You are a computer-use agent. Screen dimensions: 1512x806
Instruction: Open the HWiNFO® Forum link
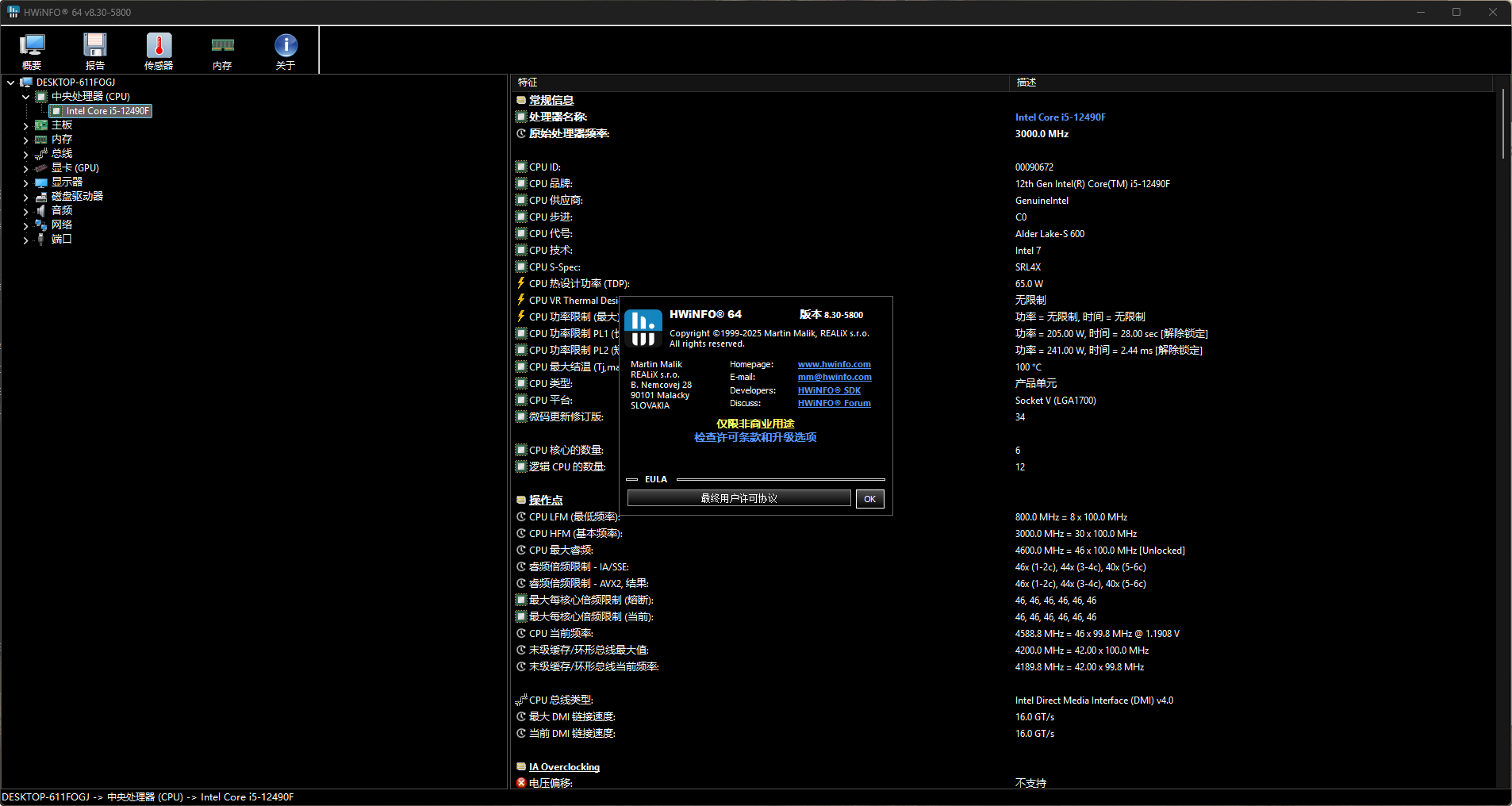(834, 403)
